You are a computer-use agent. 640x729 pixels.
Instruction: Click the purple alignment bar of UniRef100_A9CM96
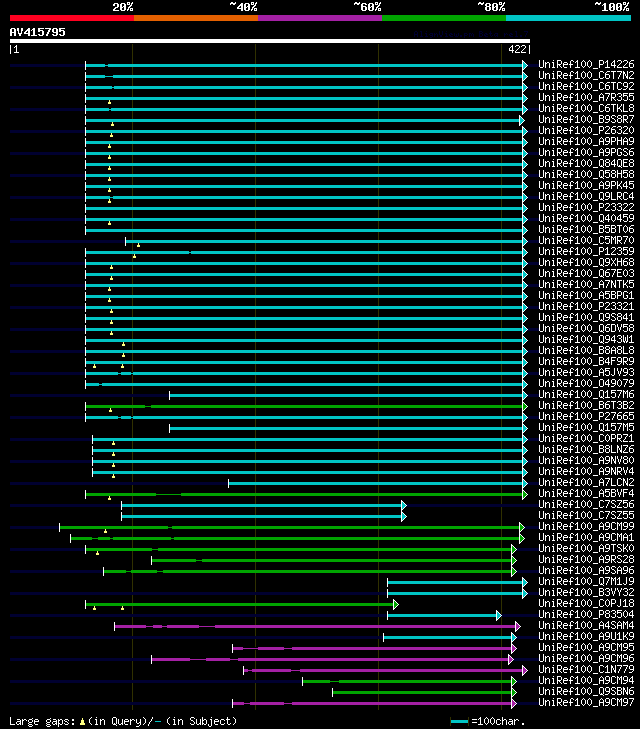pos(332,659)
